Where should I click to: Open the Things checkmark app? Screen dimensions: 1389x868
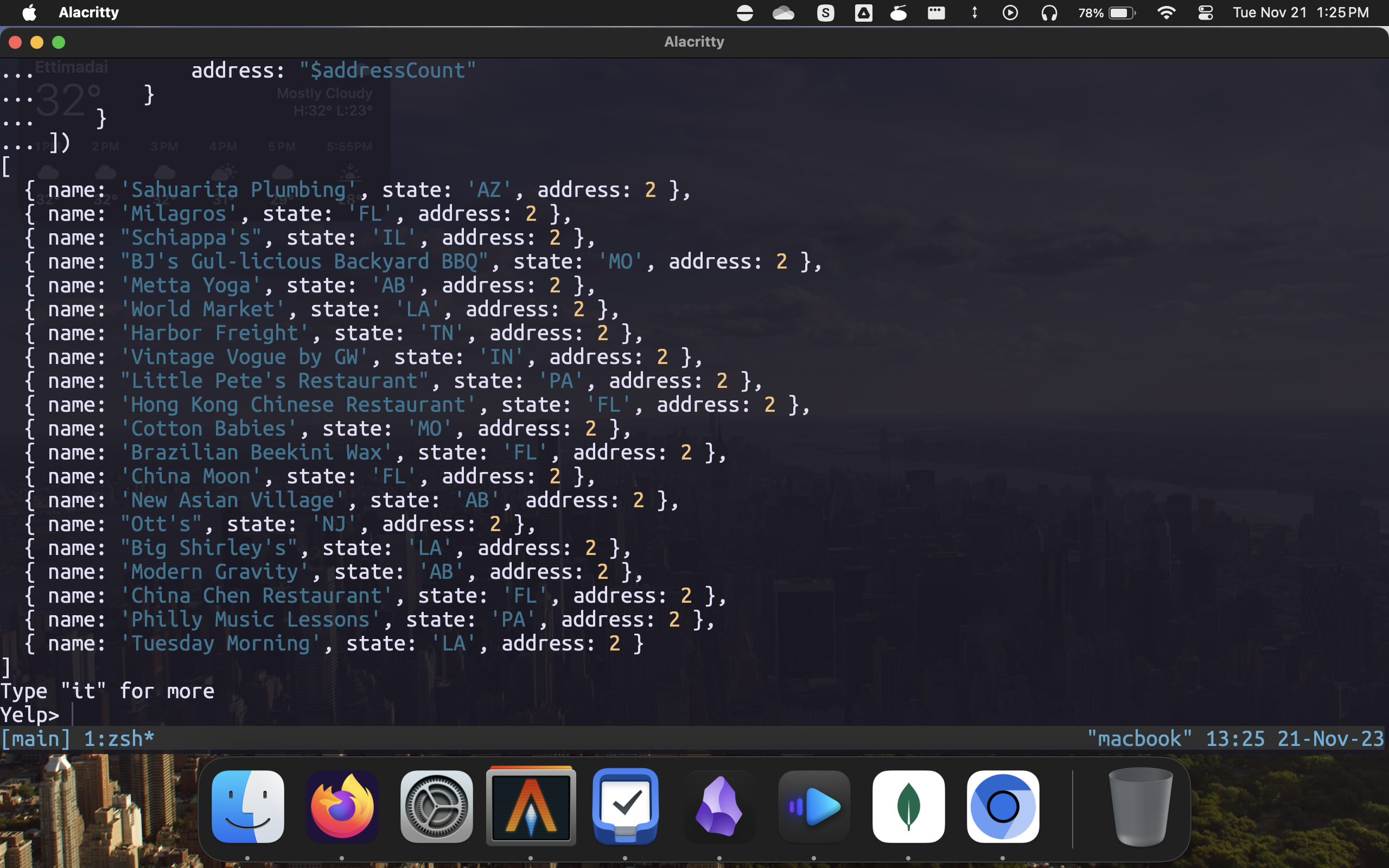[625, 807]
